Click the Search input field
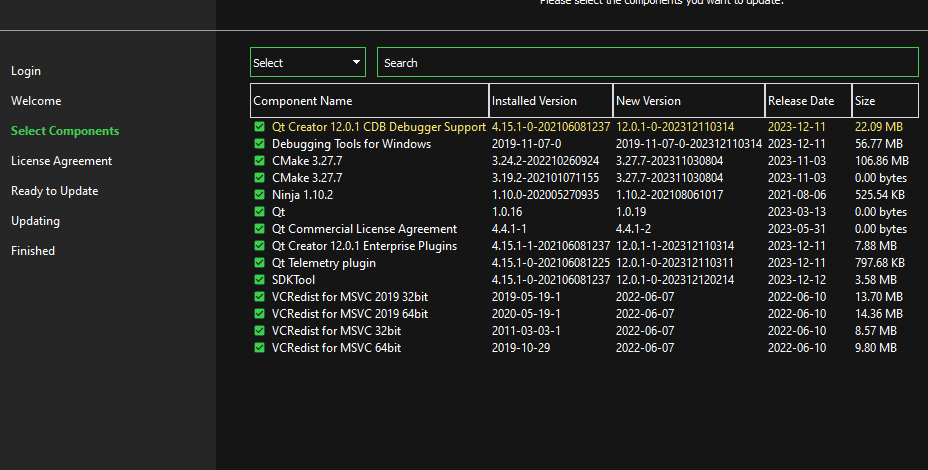 coord(648,62)
